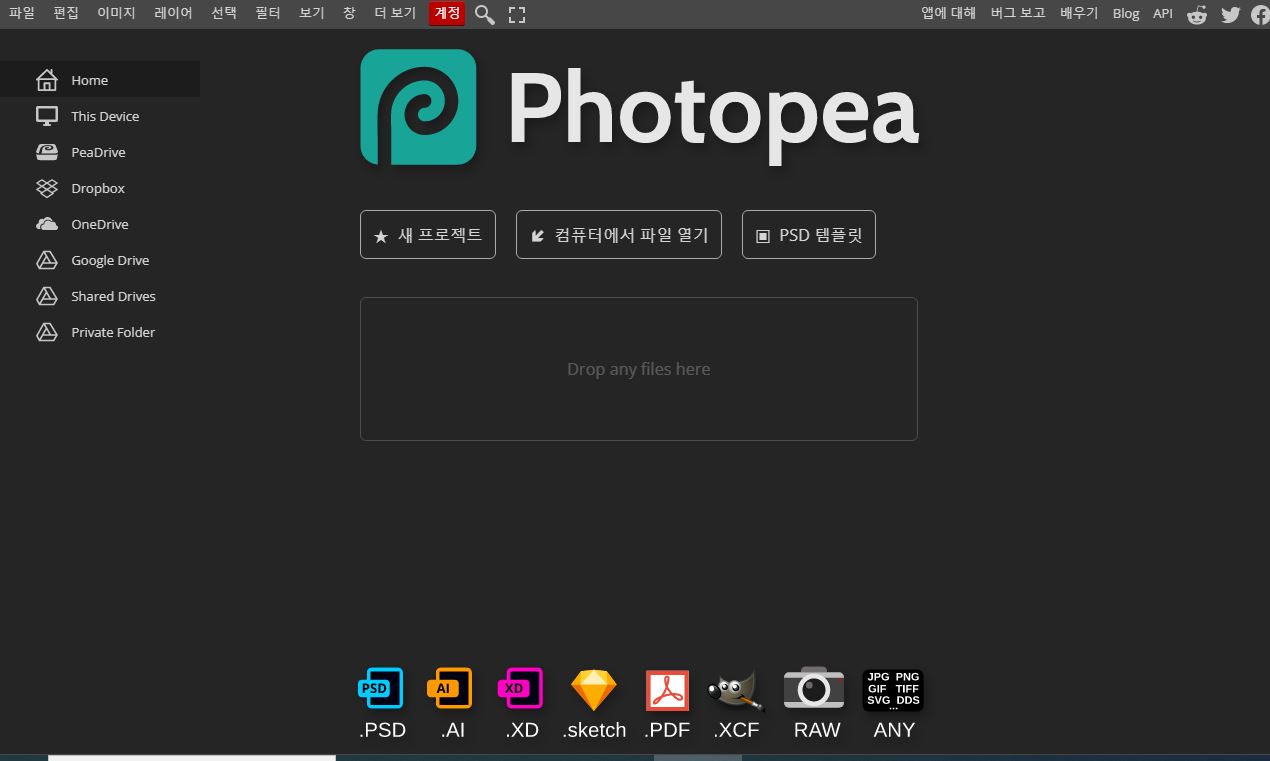Open the 이미지 menu
The width and height of the screenshot is (1270, 761).
coord(116,14)
